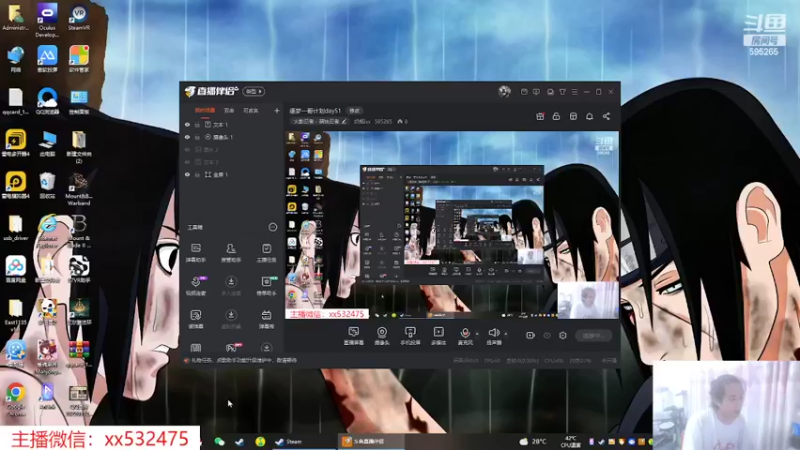The width and height of the screenshot is (800, 450).
Task: Open the bottom row tool with the red badge
Action: (x=232, y=348)
